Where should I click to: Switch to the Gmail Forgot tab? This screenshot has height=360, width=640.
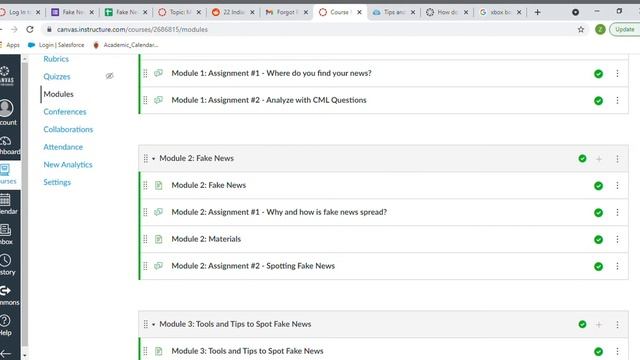(286, 12)
